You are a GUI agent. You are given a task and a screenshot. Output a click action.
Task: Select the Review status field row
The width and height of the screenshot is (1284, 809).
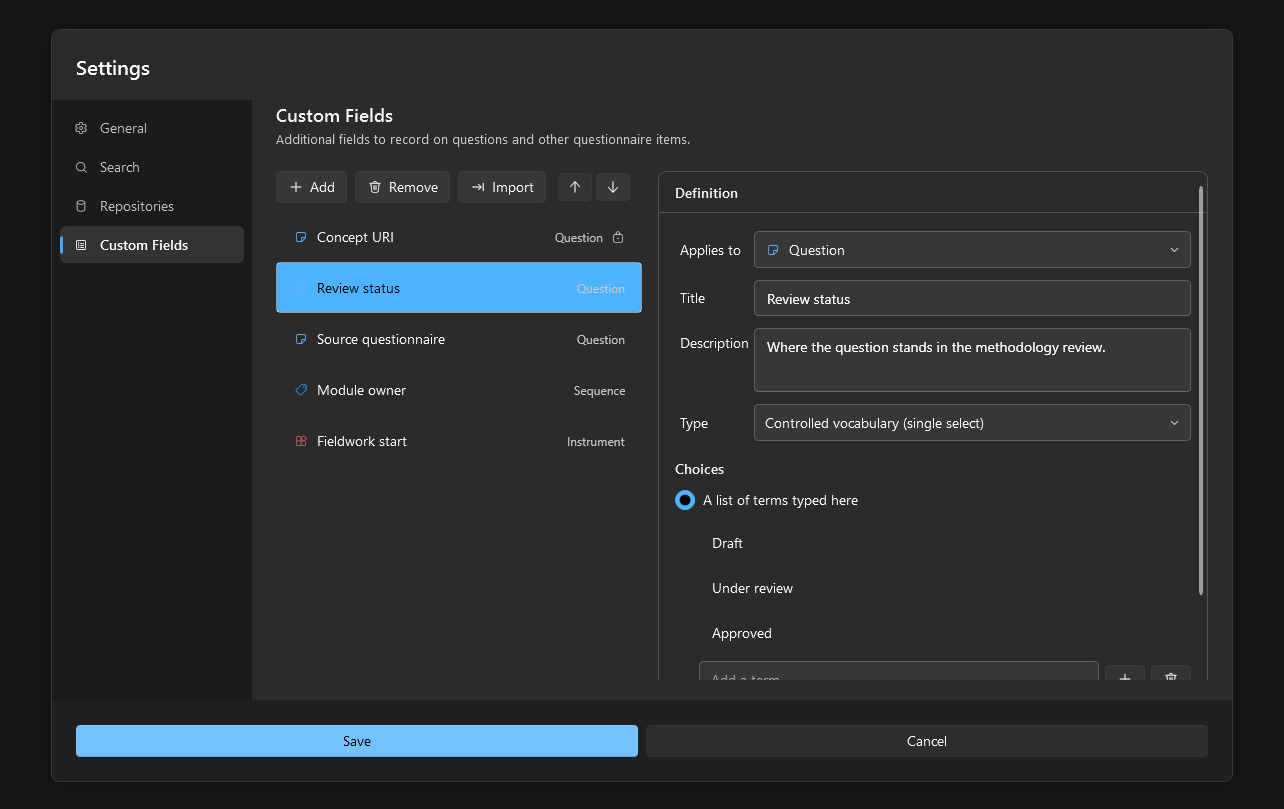(x=459, y=288)
